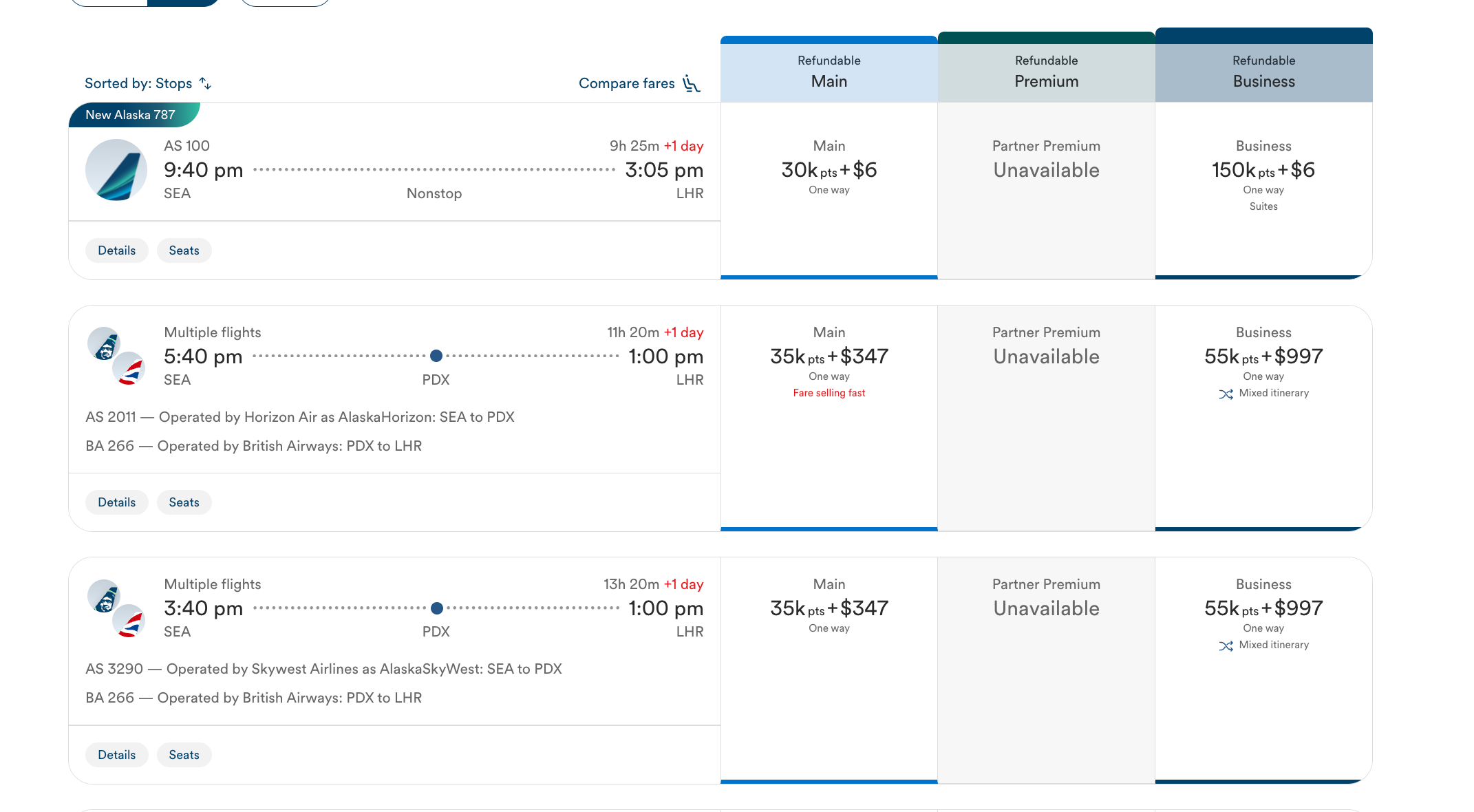Viewport: 1474px width, 812px height.
Task: Click the AS 2011 Horizon Air operator line
Action: coord(300,417)
